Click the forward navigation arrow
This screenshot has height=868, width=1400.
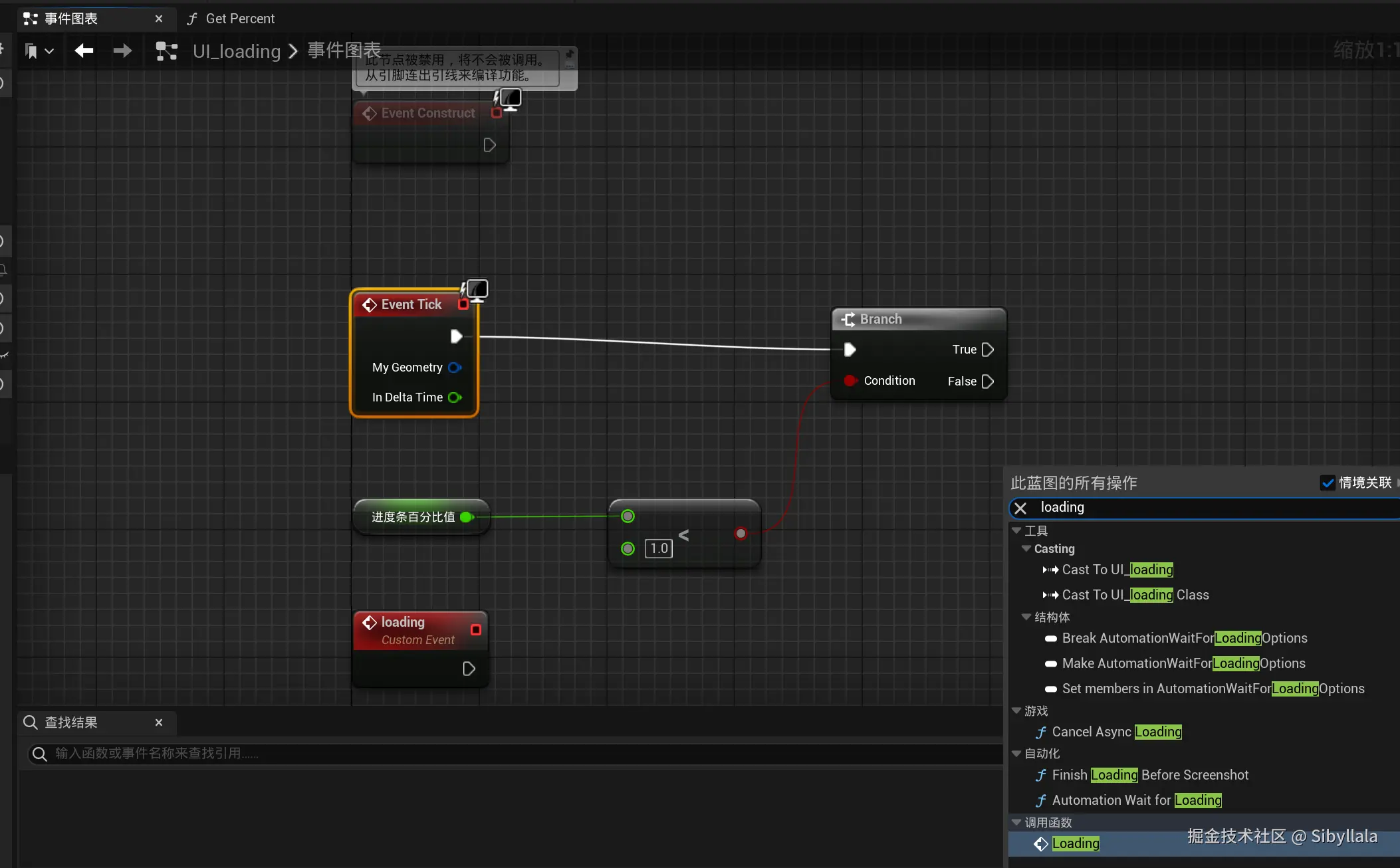[122, 51]
